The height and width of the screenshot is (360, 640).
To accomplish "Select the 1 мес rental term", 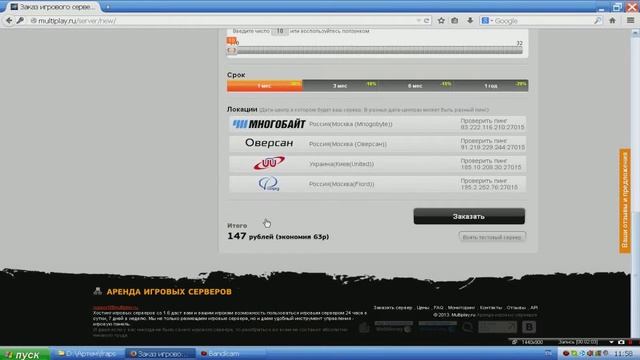I will [x=264, y=86].
